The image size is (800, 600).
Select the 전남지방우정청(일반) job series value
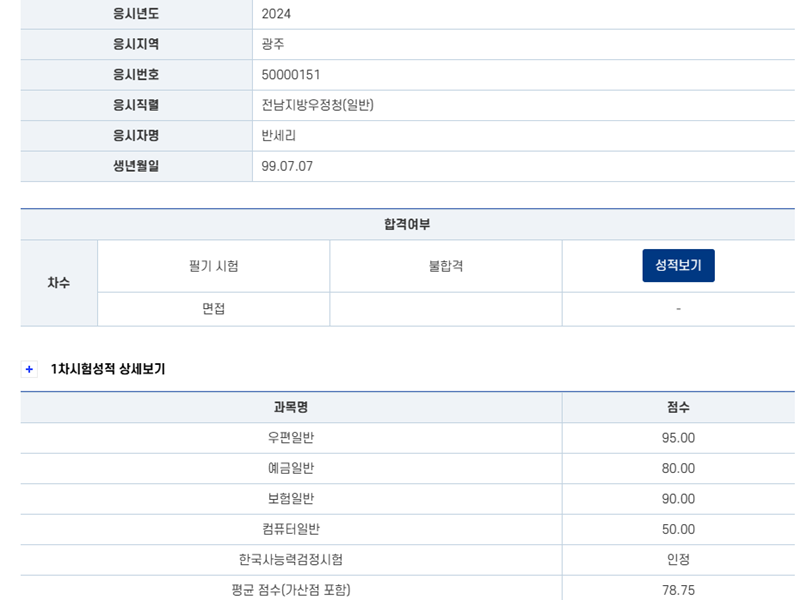pyautogui.click(x=317, y=105)
